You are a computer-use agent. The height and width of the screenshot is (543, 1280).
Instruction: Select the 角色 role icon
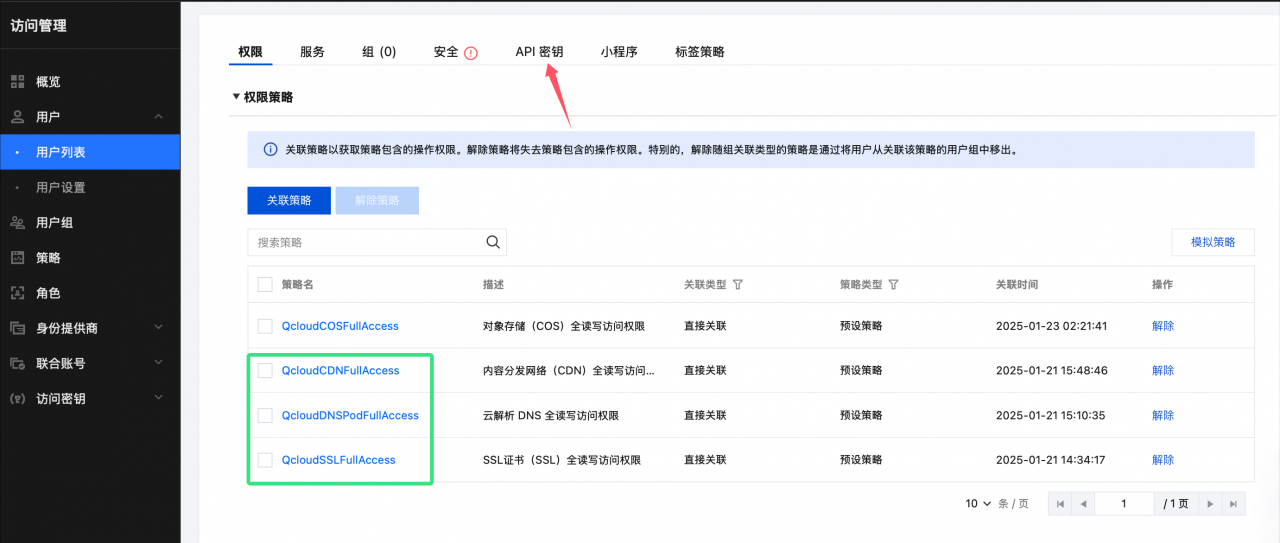(17, 293)
